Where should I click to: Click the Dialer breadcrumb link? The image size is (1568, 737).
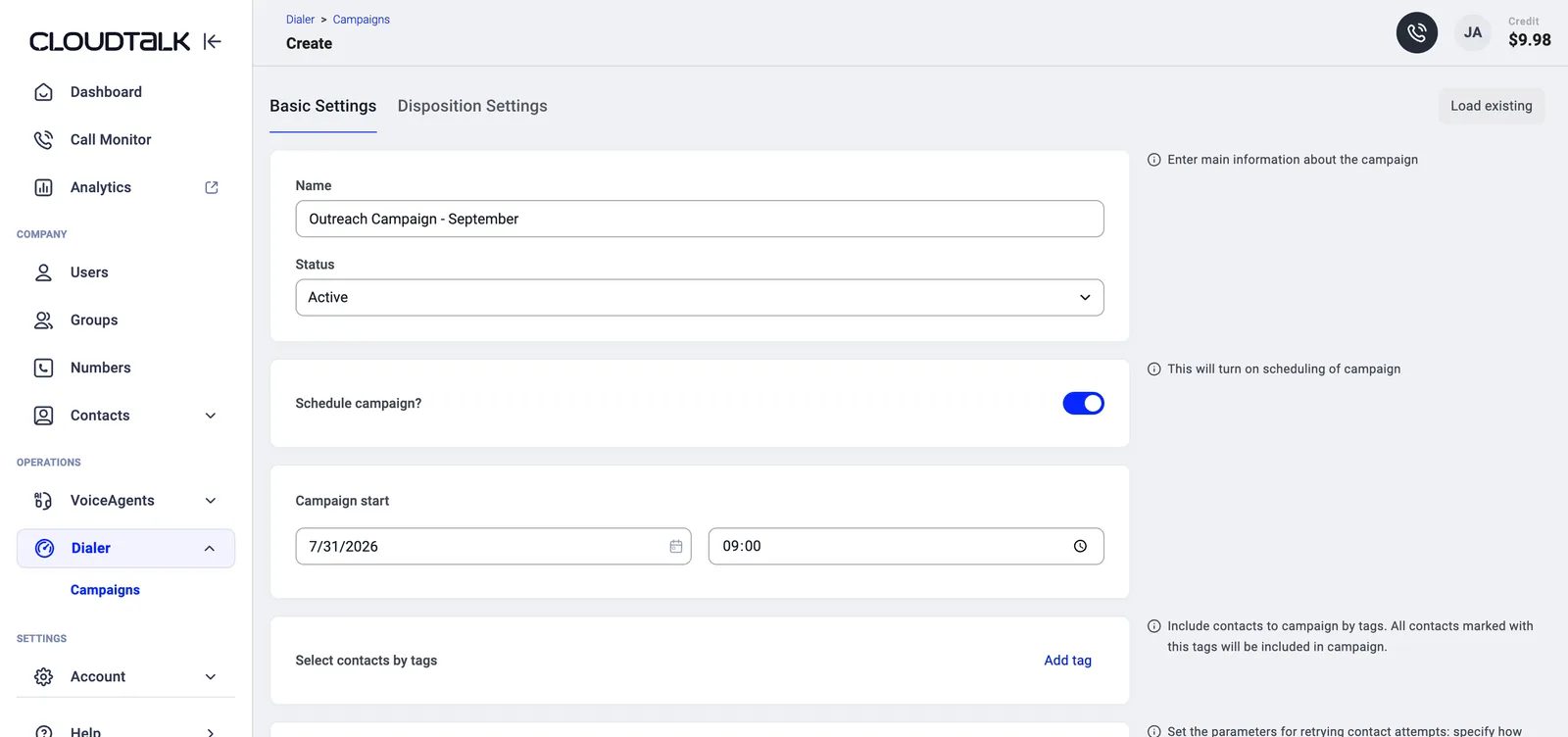click(x=300, y=20)
